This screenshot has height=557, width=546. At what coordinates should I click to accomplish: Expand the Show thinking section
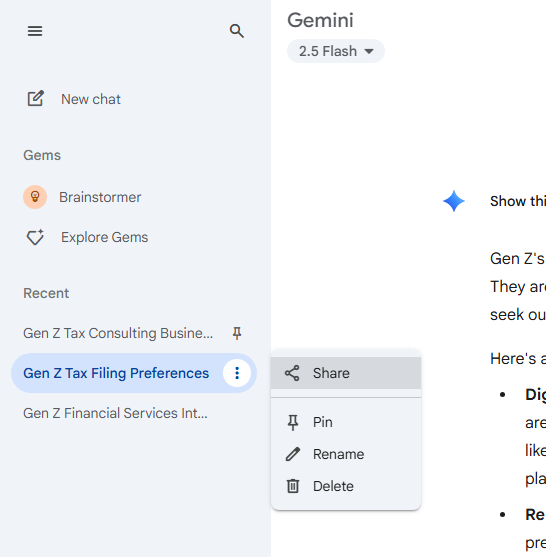[518, 201]
